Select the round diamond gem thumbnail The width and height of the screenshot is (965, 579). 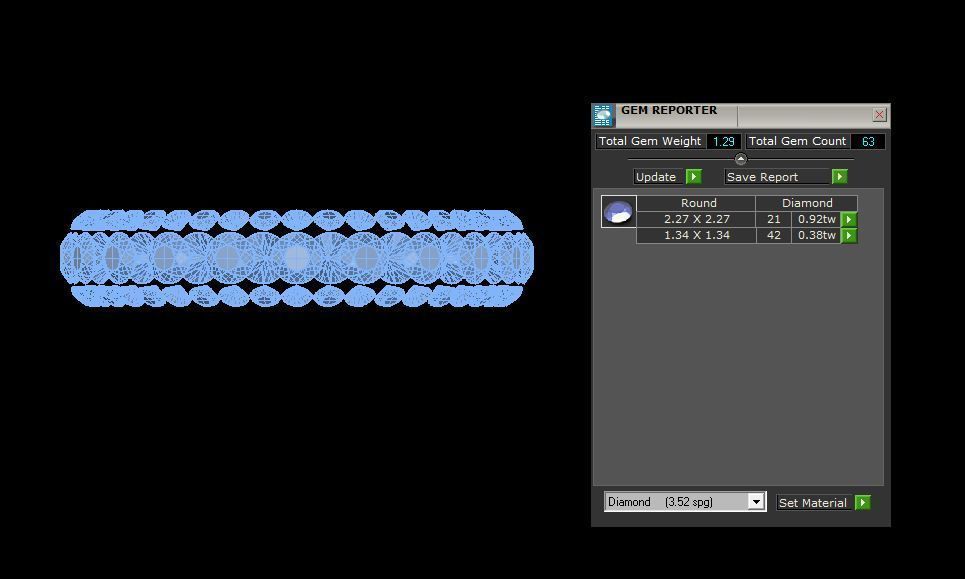tap(619, 212)
